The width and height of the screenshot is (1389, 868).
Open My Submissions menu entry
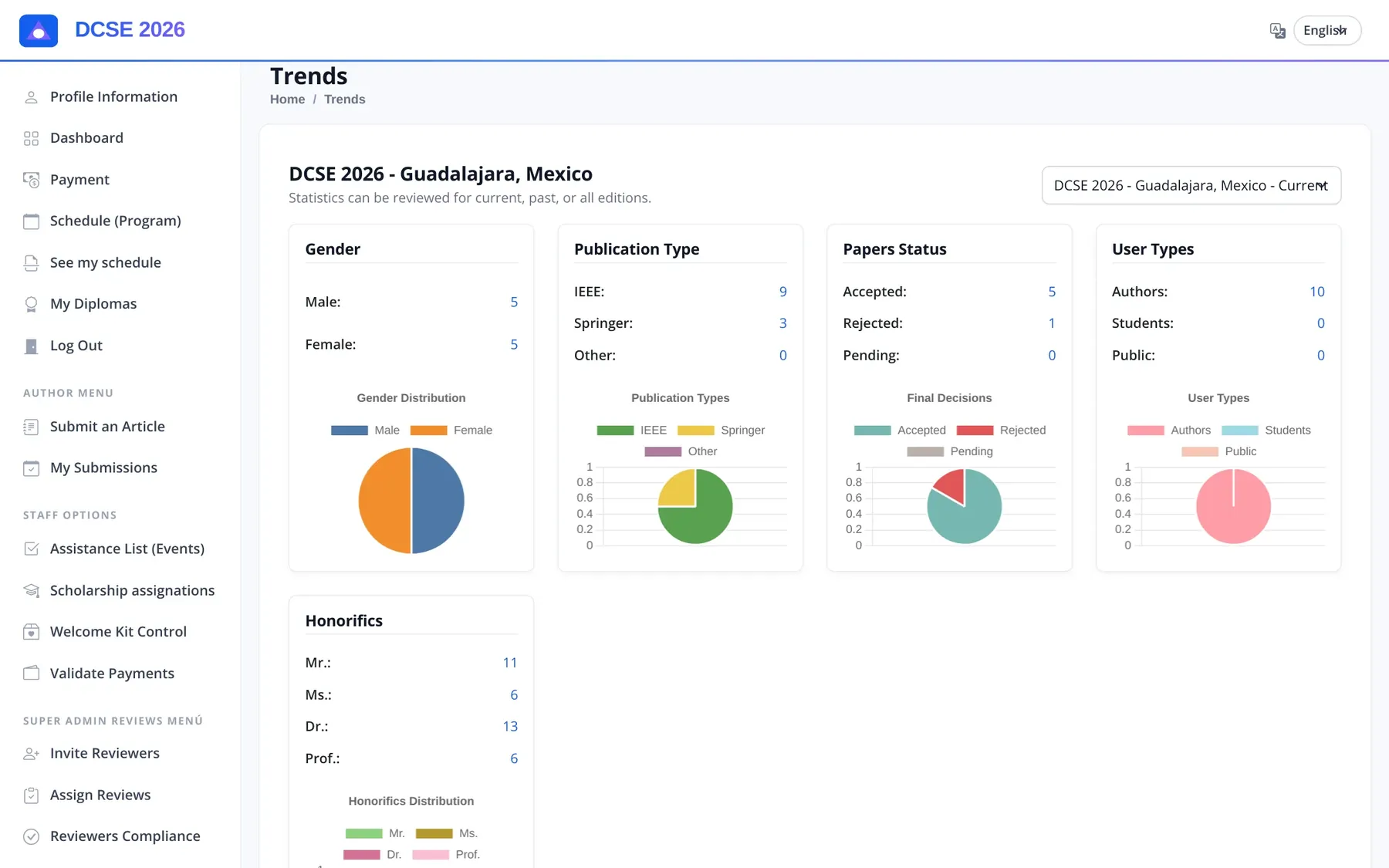(103, 468)
